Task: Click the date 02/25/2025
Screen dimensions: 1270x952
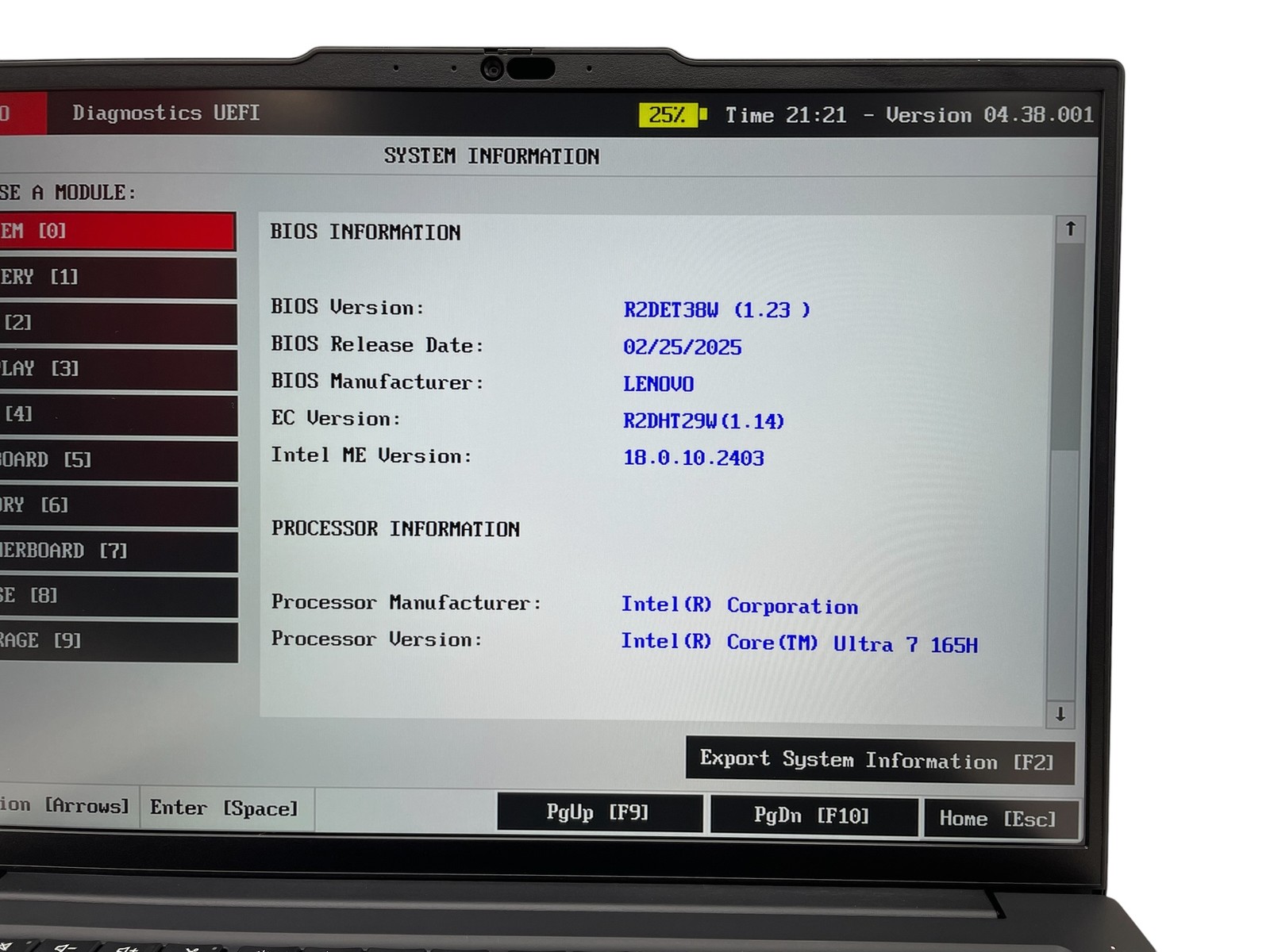Action: click(682, 347)
